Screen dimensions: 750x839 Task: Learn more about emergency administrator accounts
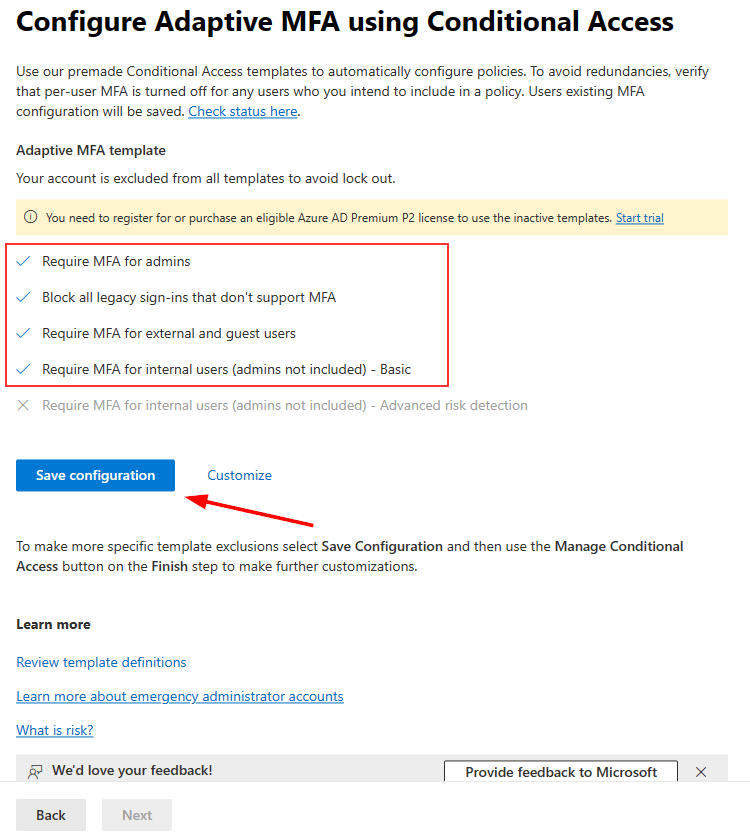[179, 696]
